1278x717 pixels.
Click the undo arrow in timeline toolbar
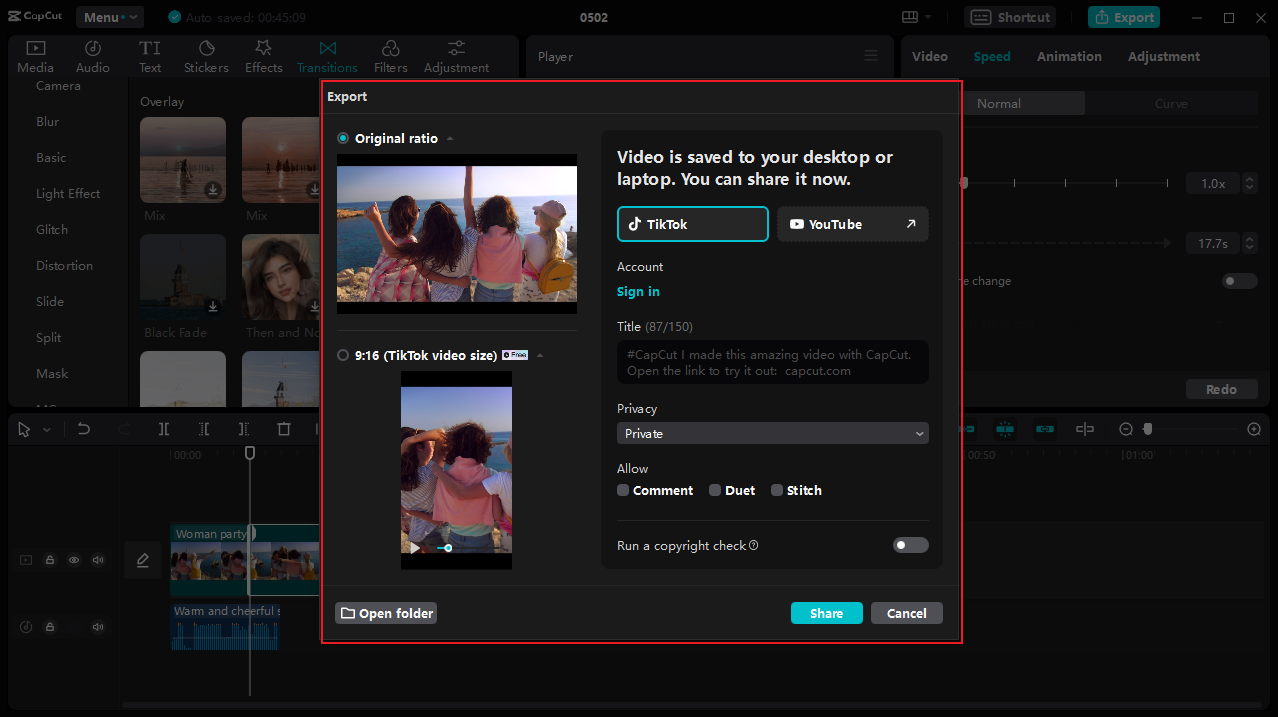[84, 429]
